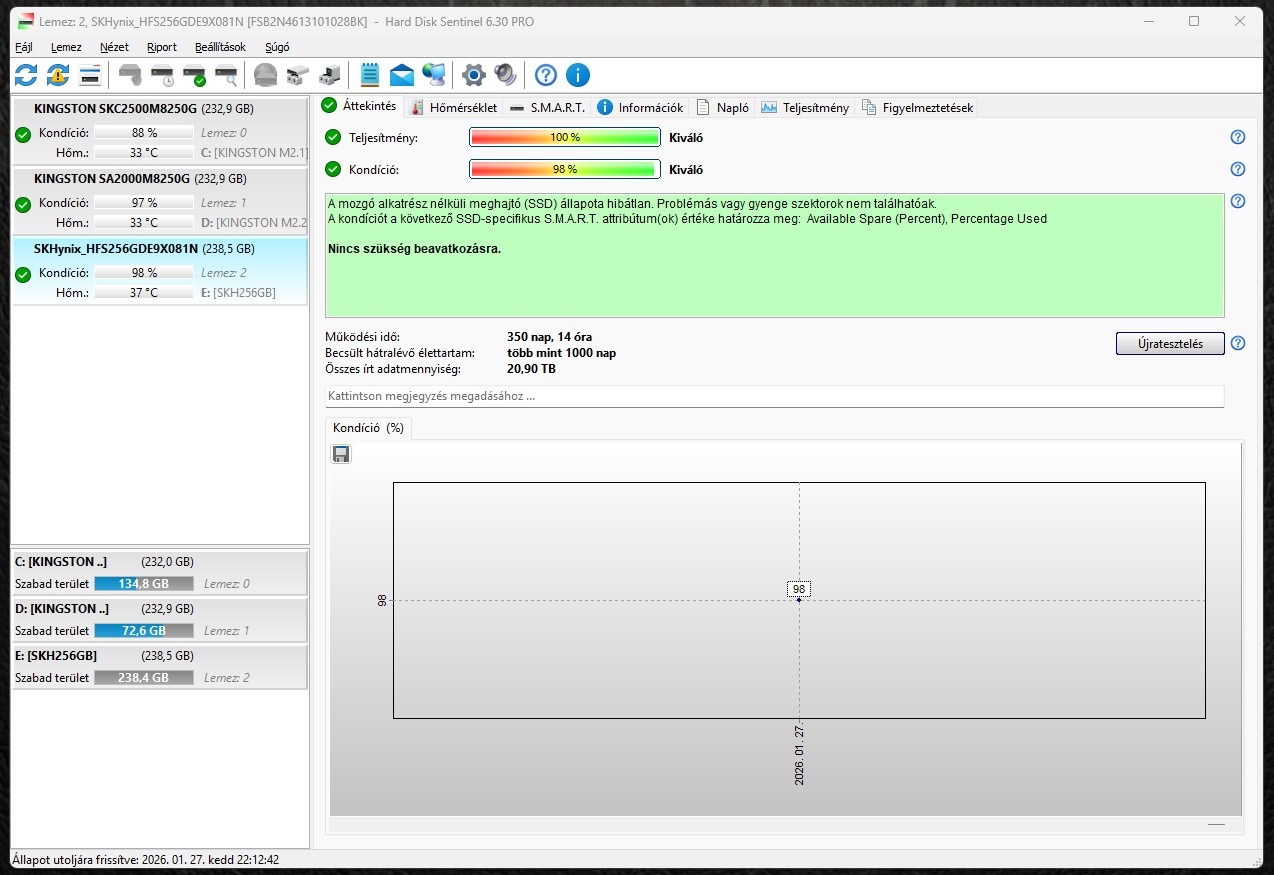Select the D: [KINGSTON ..] partition entry

point(159,619)
